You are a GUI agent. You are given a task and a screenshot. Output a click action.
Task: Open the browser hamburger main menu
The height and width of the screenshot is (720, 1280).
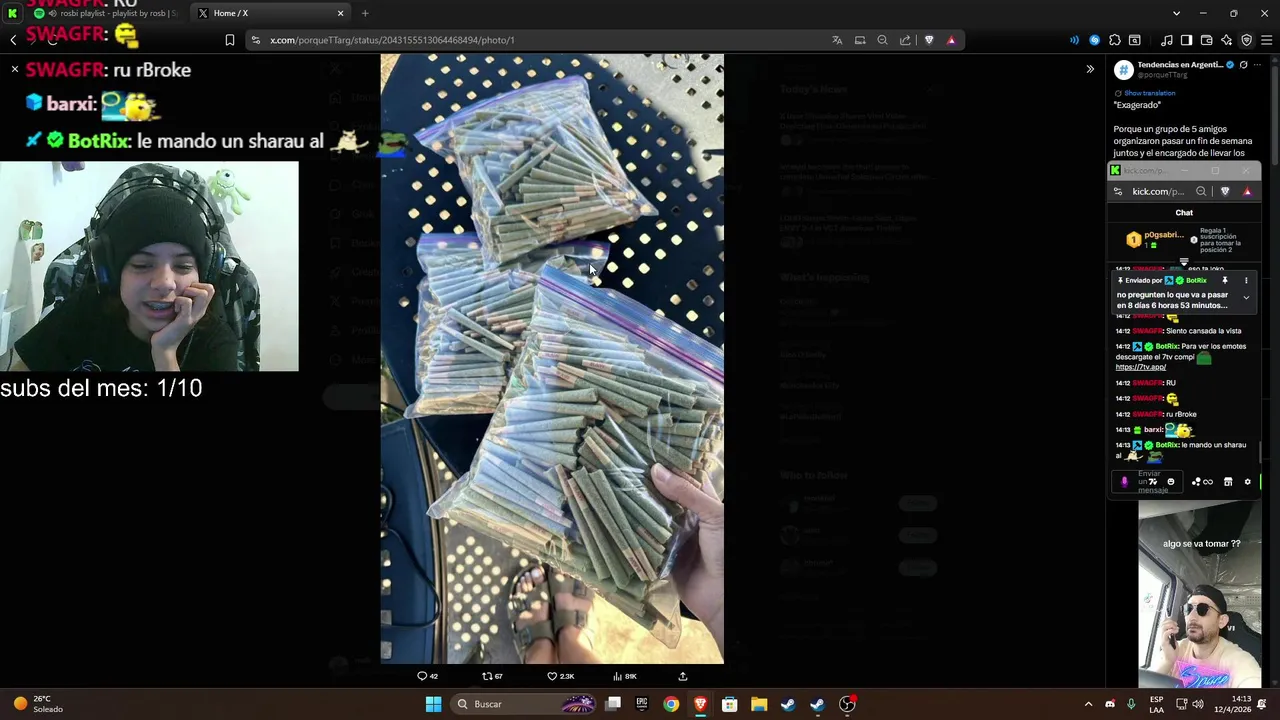click(x=1266, y=40)
